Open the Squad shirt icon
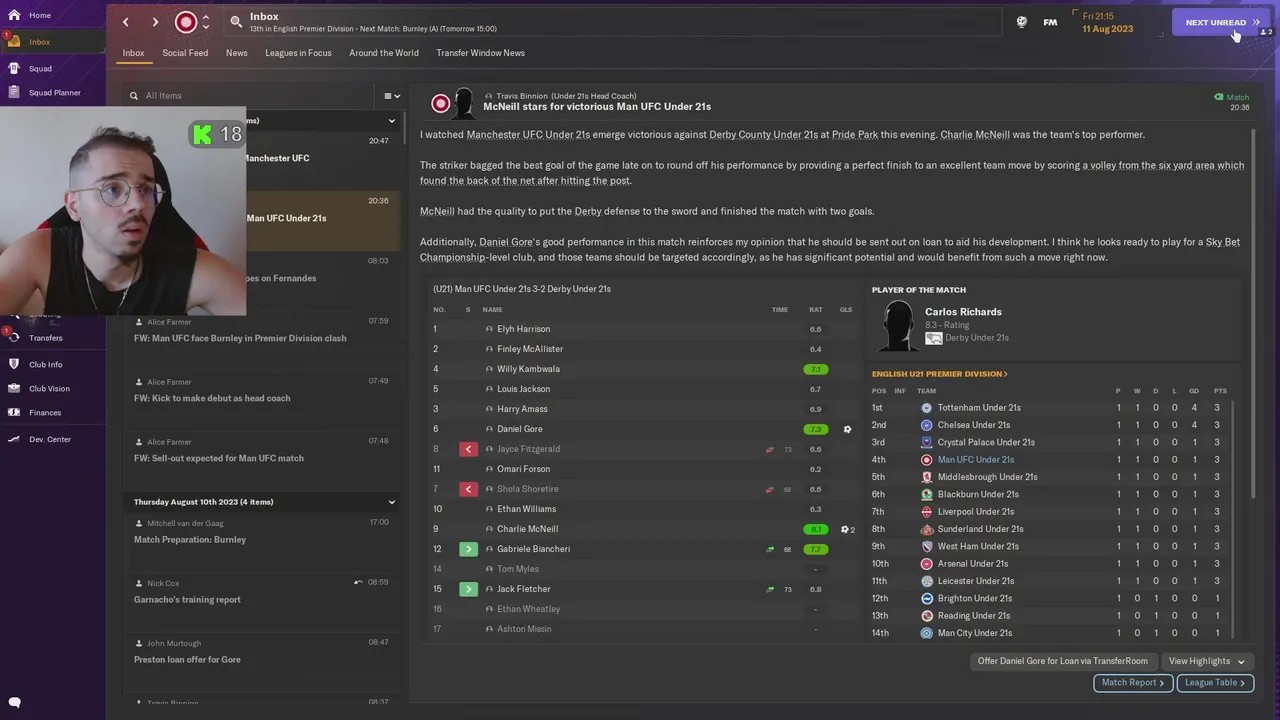Viewport: 1280px width, 720px height. coord(14,68)
